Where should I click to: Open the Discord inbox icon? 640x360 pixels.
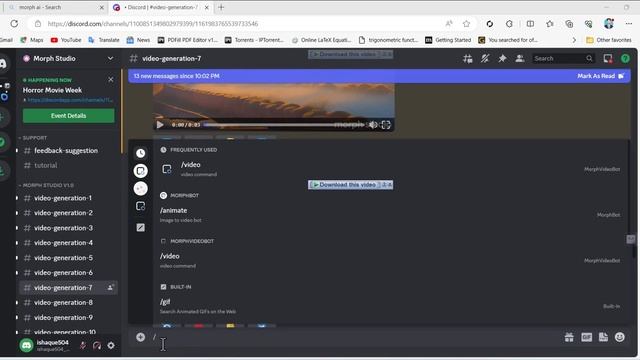pyautogui.click(x=608, y=59)
